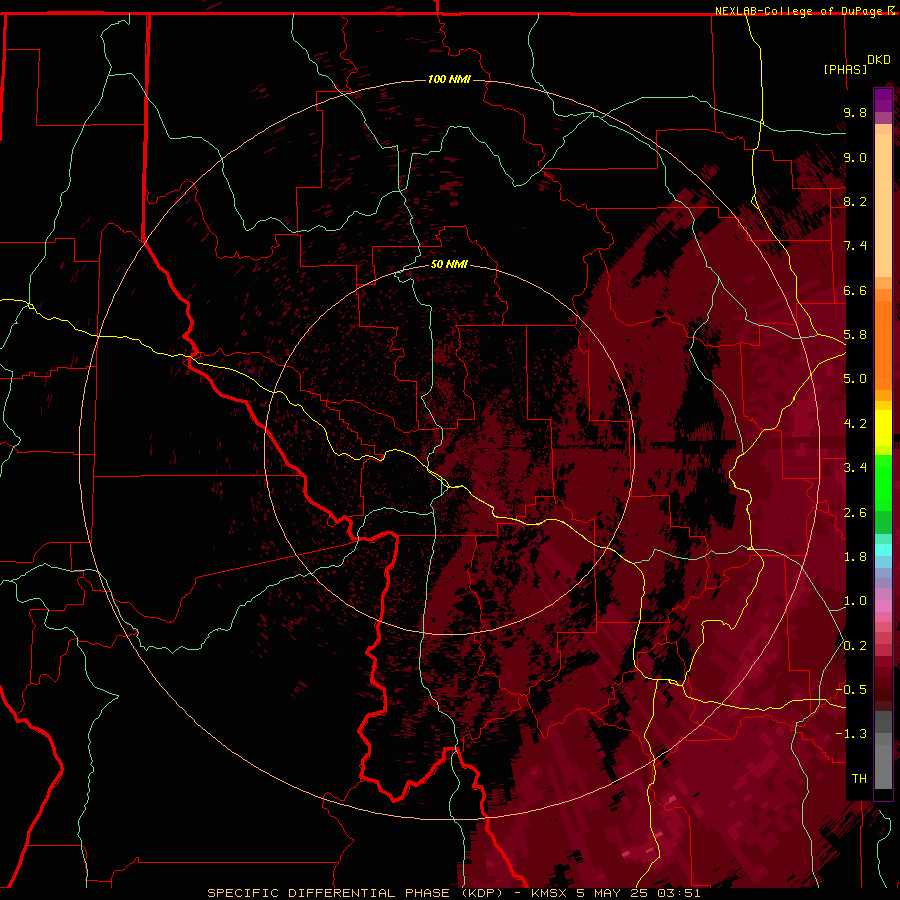Image resolution: width=900 pixels, height=900 pixels.
Task: Click the 100 NMI range ring label
Action: [x=449, y=79]
